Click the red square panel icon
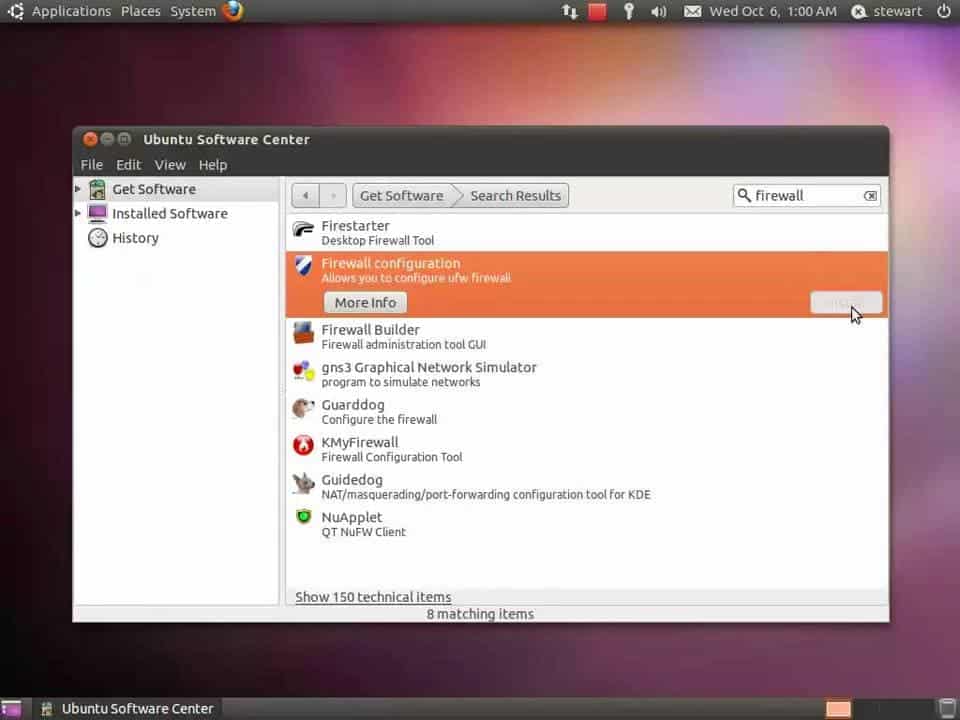960x720 pixels. click(597, 12)
